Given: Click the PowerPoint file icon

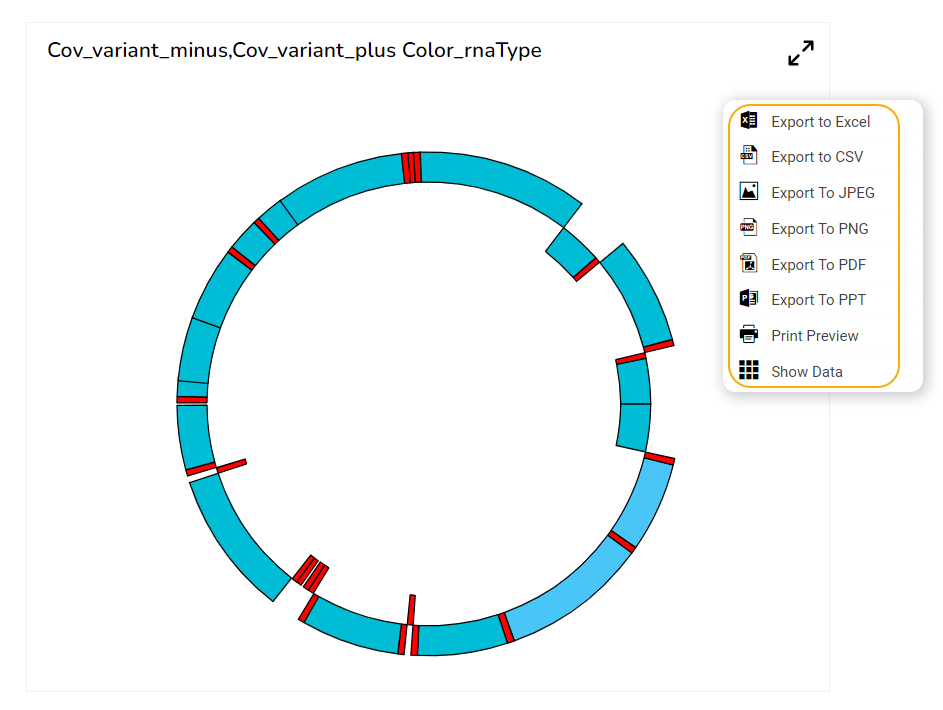Looking at the screenshot, I should click(749, 299).
